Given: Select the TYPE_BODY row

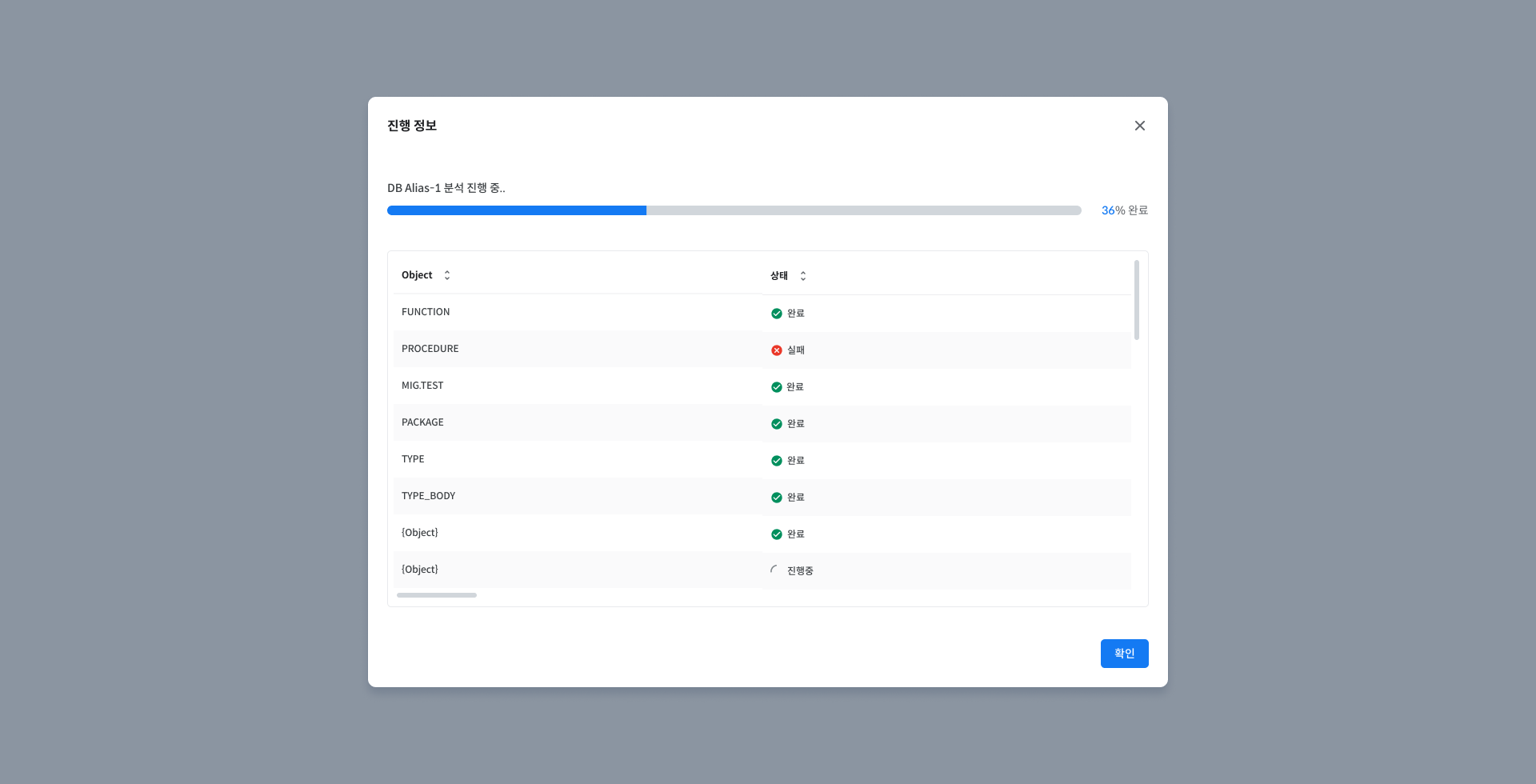Looking at the screenshot, I should tap(762, 497).
